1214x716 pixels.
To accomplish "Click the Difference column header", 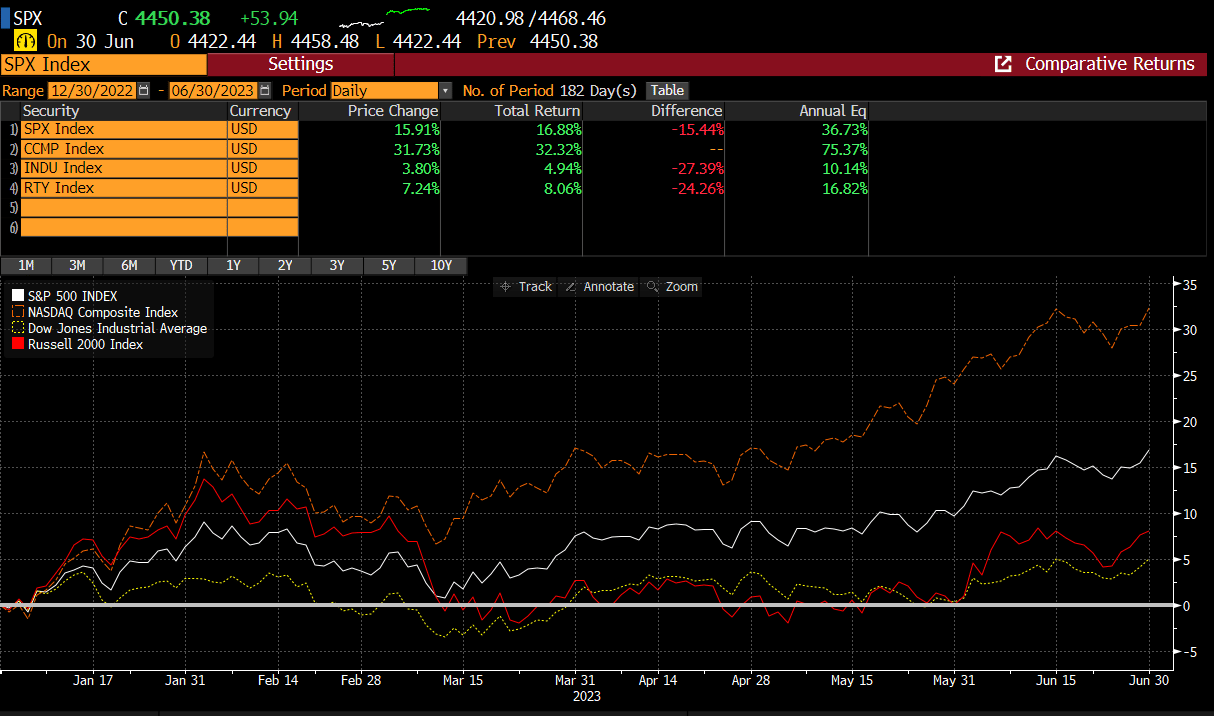I will click(654, 110).
